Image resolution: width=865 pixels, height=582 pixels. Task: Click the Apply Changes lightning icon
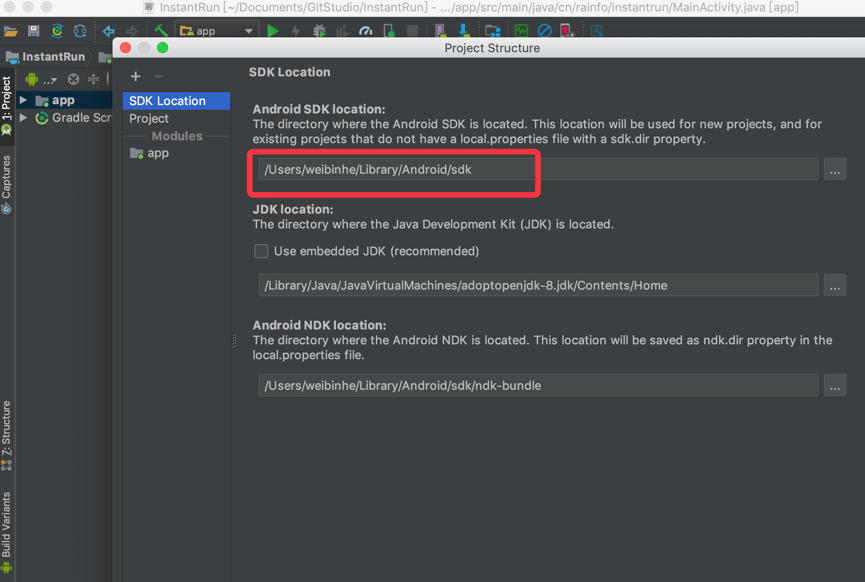pos(296,31)
